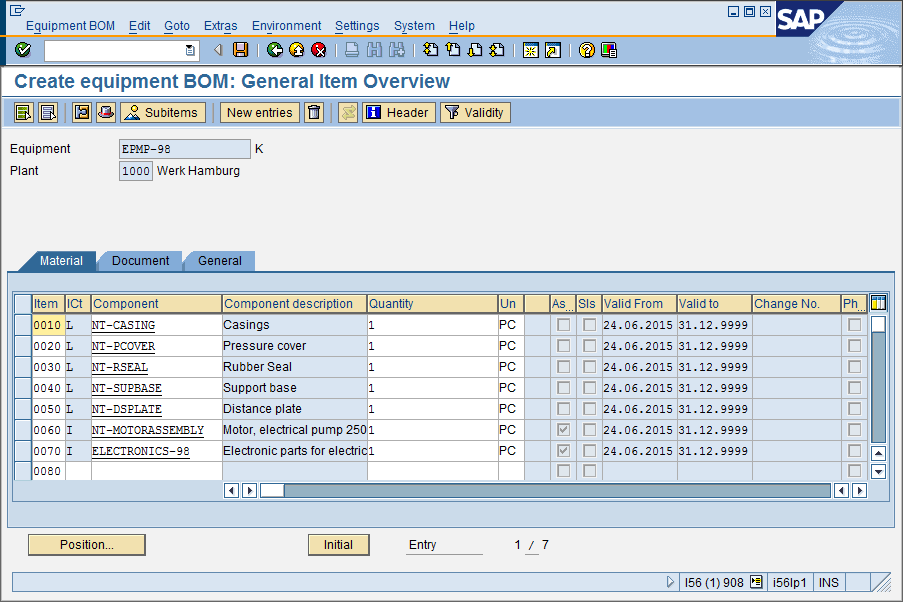Click the Position... button
The image size is (903, 602).
click(87, 545)
